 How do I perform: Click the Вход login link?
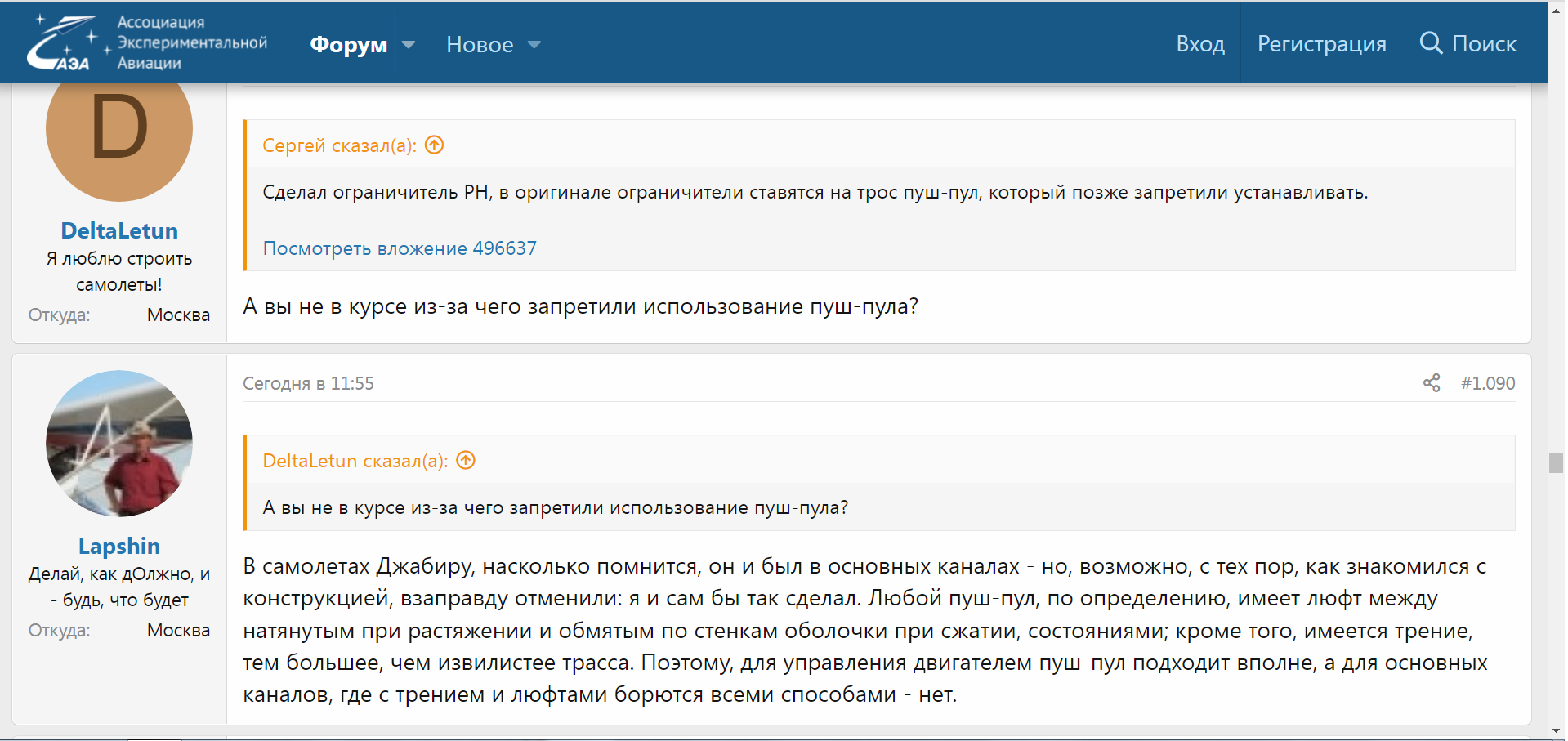coord(1199,44)
